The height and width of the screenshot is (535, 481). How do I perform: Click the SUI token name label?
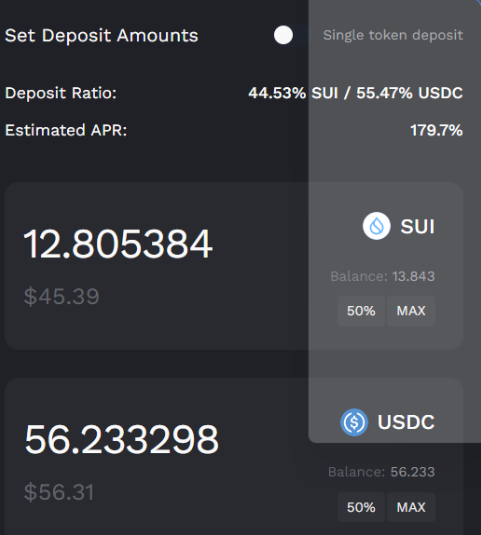[418, 226]
